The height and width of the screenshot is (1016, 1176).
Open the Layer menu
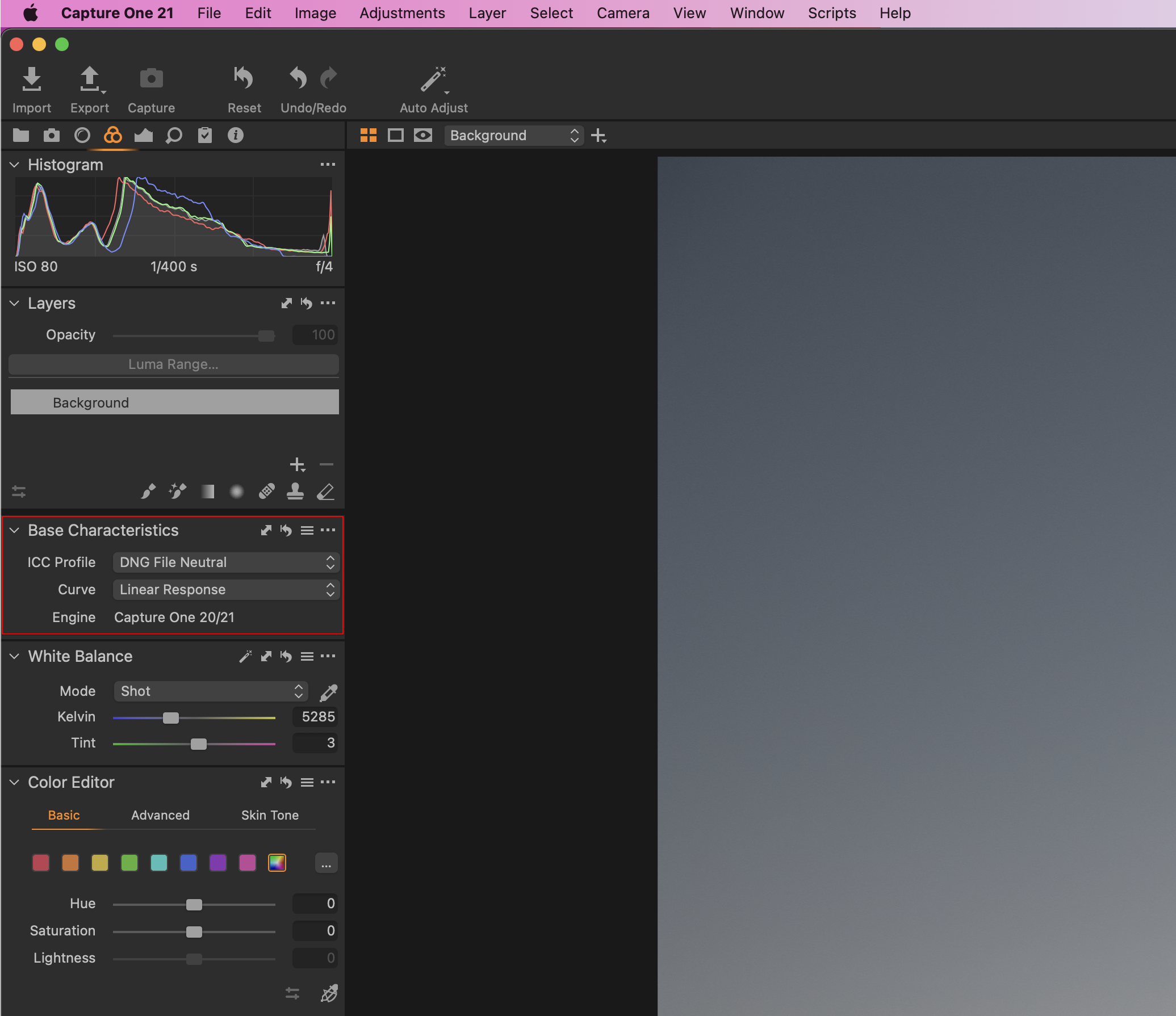(487, 13)
